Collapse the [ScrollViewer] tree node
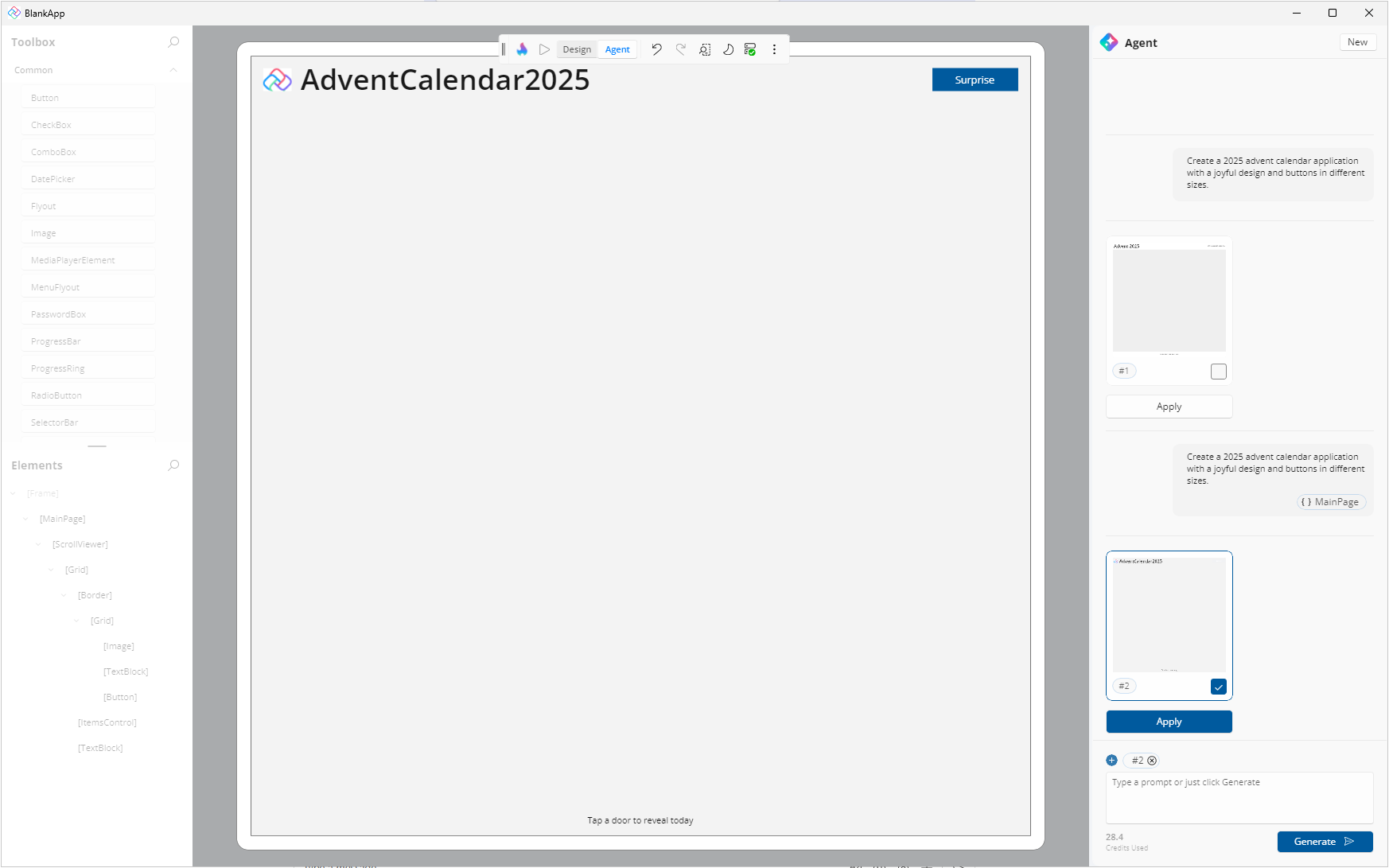The height and width of the screenshot is (868, 1389). pyautogui.click(x=39, y=544)
